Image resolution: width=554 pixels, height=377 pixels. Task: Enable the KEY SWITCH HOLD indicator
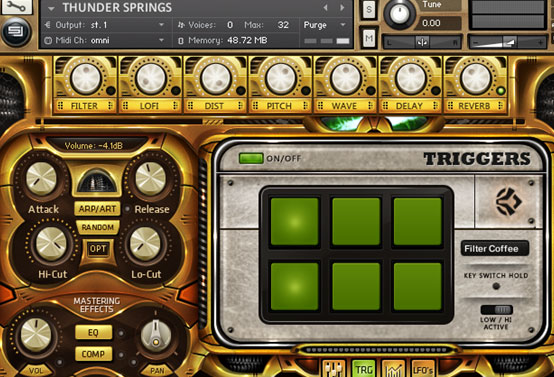[x=496, y=286]
